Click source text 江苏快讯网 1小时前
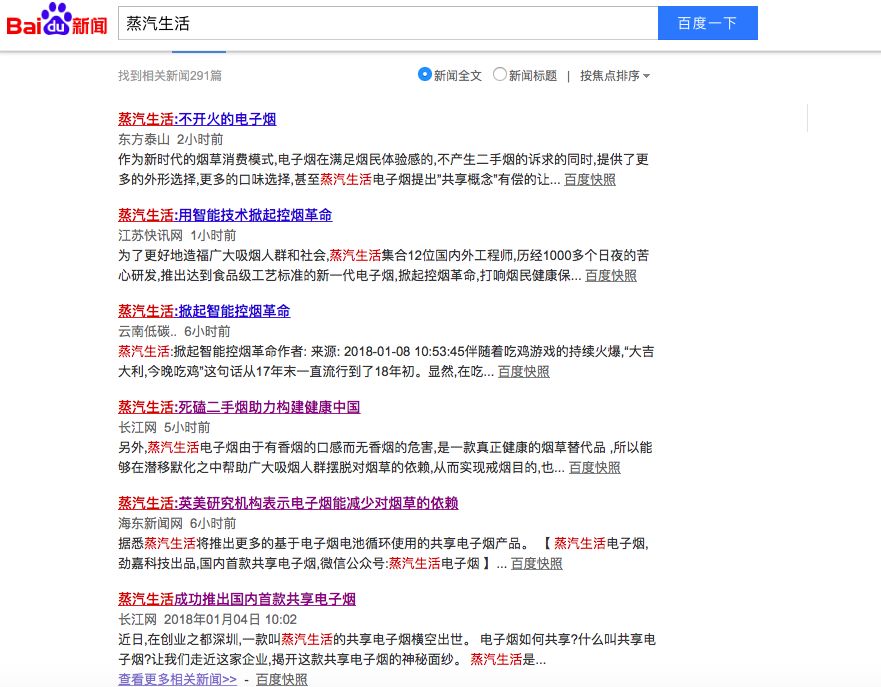The image size is (881, 687). click(177, 235)
